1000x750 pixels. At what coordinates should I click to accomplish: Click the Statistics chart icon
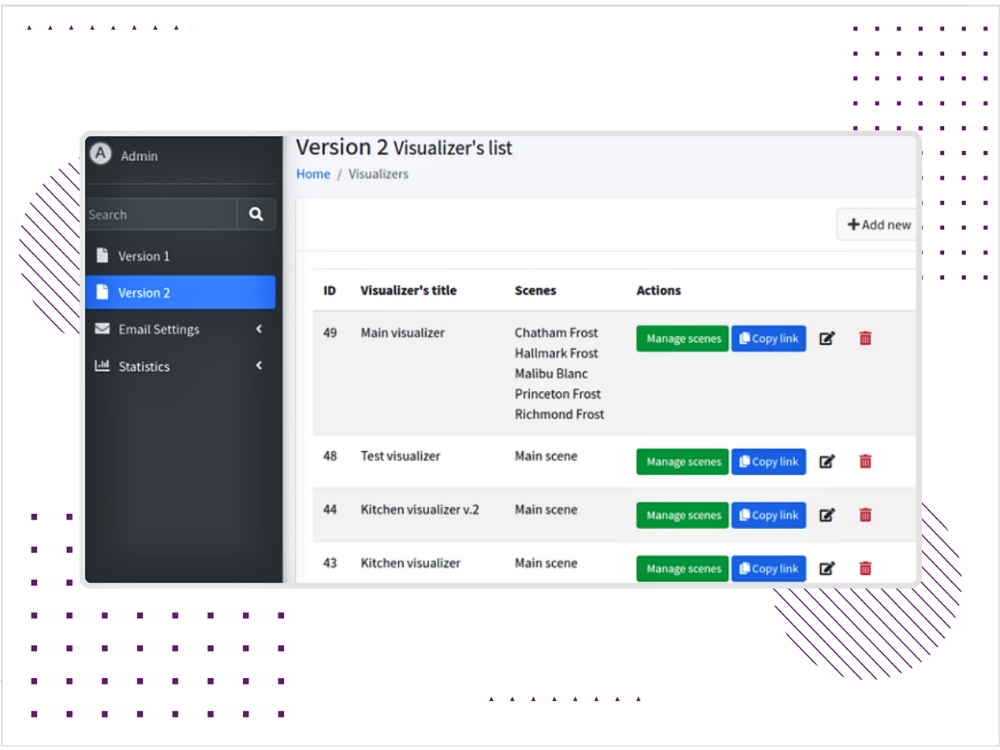[102, 365]
